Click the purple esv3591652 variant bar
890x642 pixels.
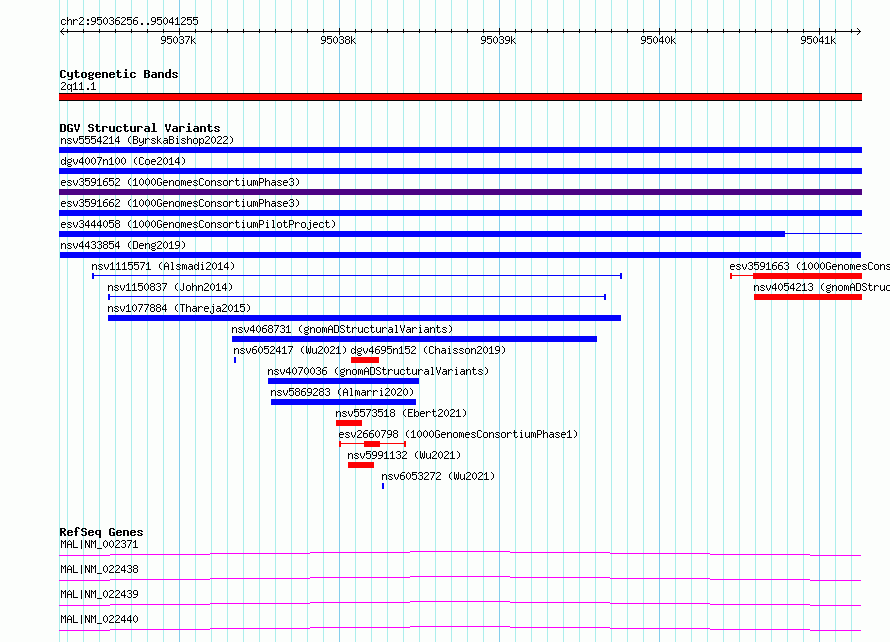point(460,192)
